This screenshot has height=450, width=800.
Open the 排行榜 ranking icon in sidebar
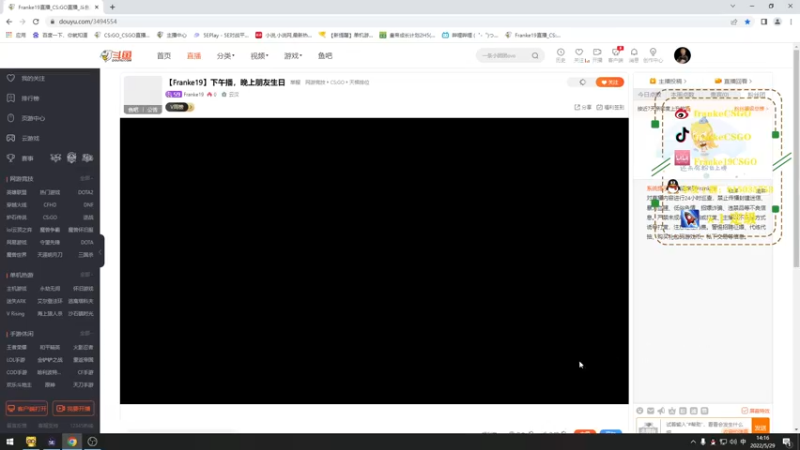click(11, 98)
